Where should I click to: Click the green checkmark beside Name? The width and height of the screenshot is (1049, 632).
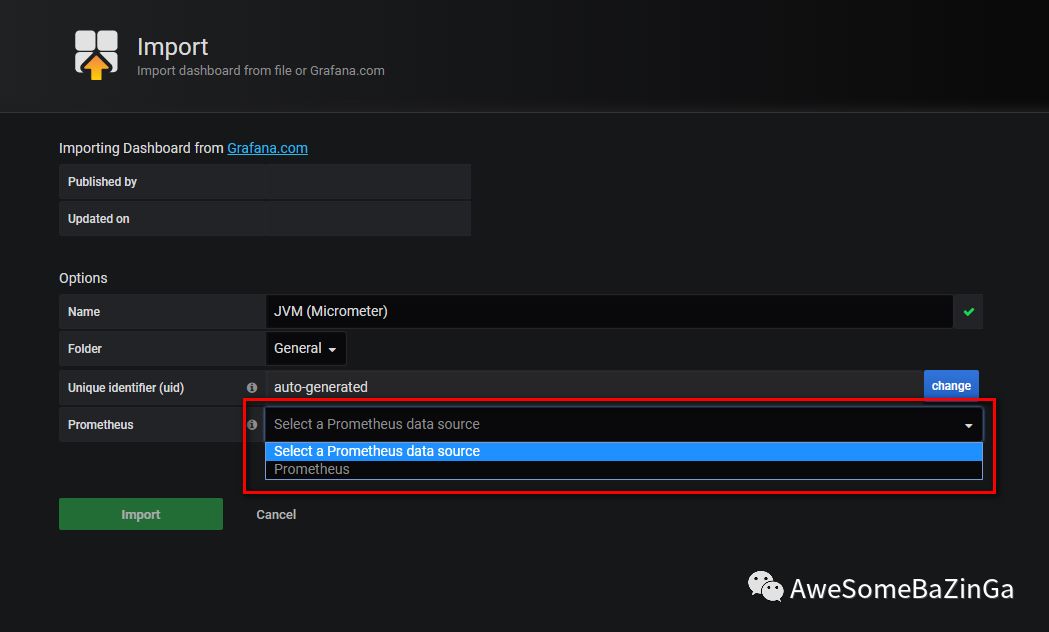(968, 312)
